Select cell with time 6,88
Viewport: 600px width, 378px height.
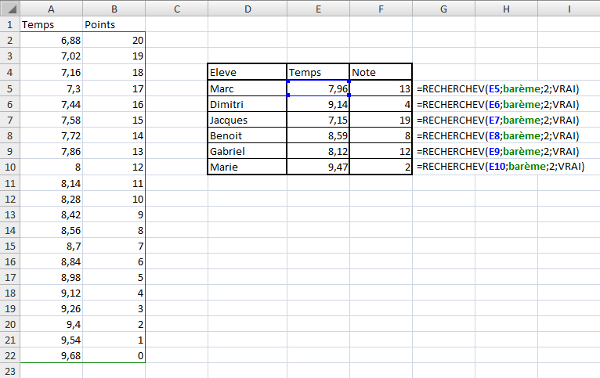[51, 40]
